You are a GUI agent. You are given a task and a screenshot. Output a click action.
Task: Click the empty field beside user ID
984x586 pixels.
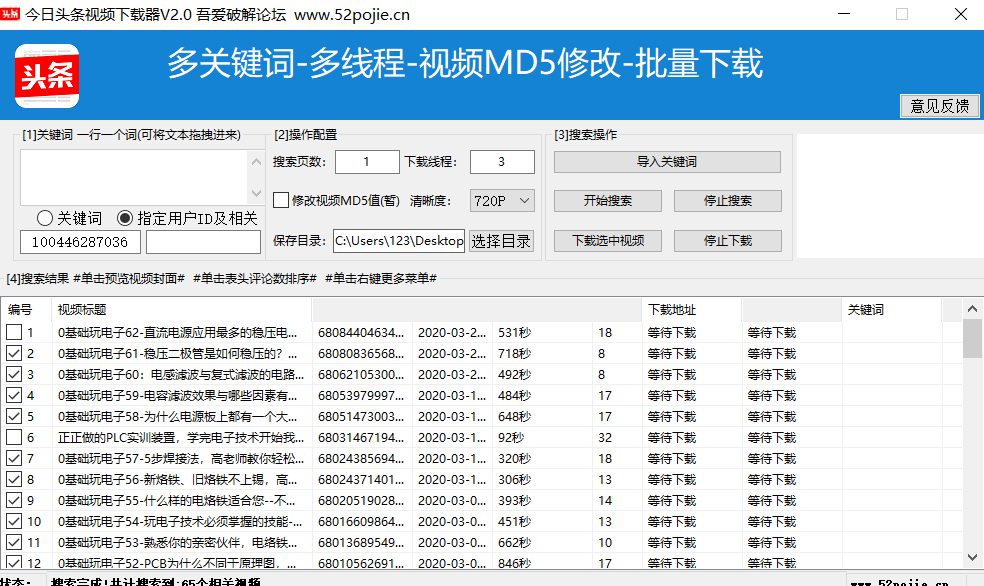[203, 242]
